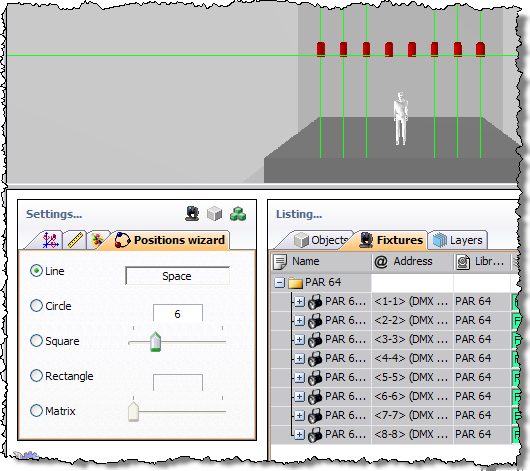Collapse the PAR 64 folder
This screenshot has width=530, height=471.
click(280, 282)
